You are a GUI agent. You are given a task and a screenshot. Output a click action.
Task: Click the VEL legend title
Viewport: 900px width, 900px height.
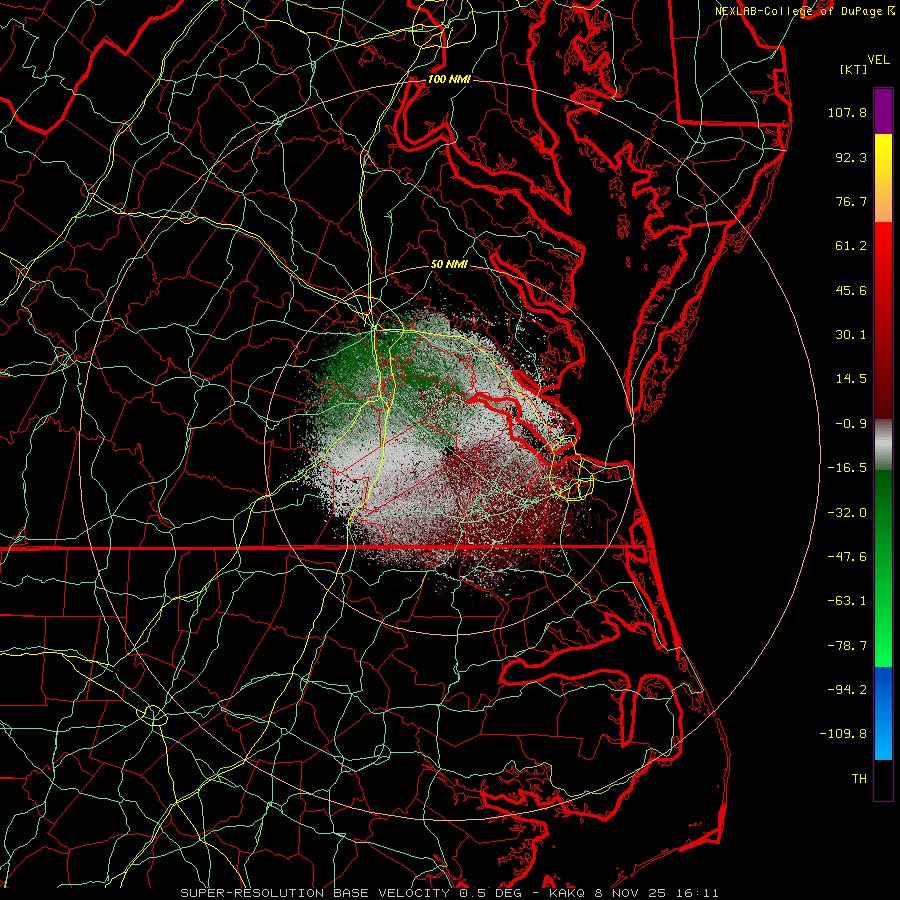[x=878, y=60]
